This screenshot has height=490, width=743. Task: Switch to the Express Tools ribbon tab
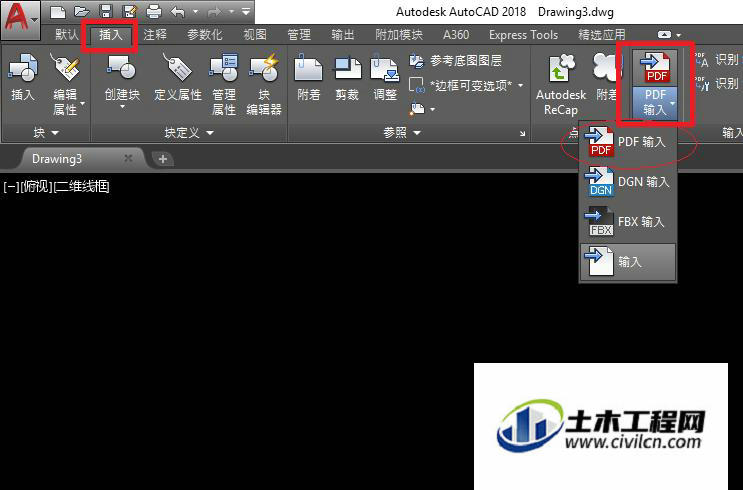pos(523,35)
